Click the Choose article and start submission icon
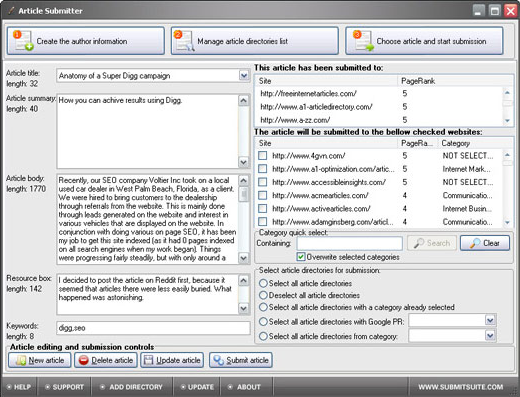This screenshot has width=520, height=397. (363, 41)
